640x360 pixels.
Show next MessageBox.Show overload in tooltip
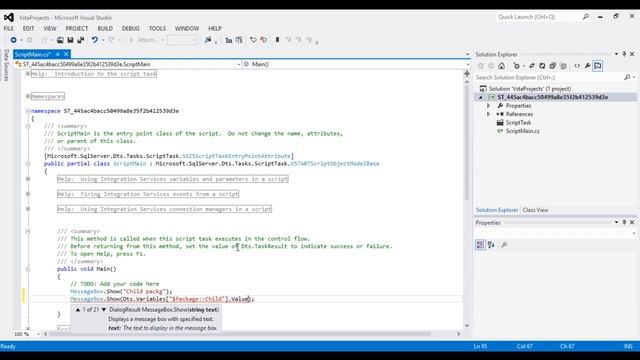coord(104,310)
